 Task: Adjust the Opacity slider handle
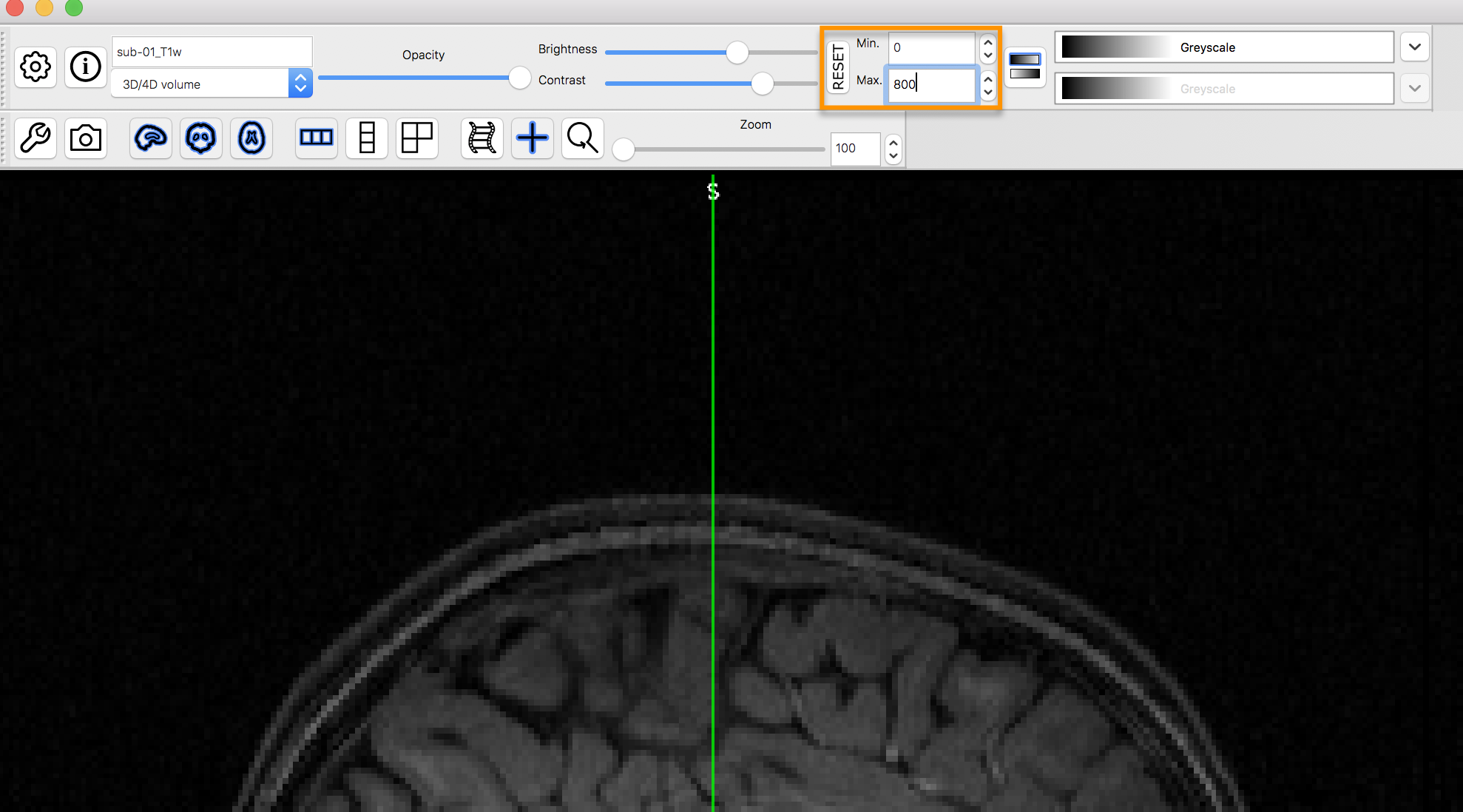[520, 78]
